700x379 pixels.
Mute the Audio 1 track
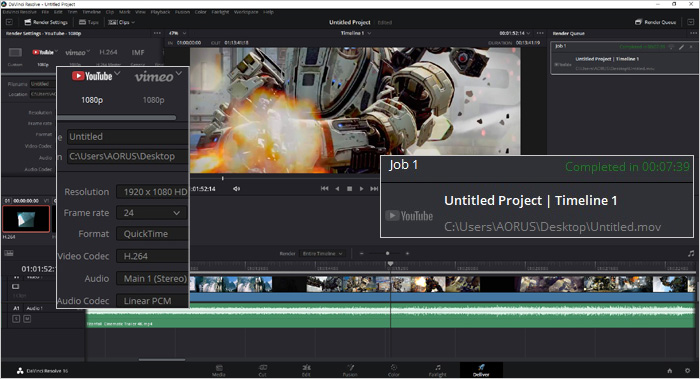point(27,319)
